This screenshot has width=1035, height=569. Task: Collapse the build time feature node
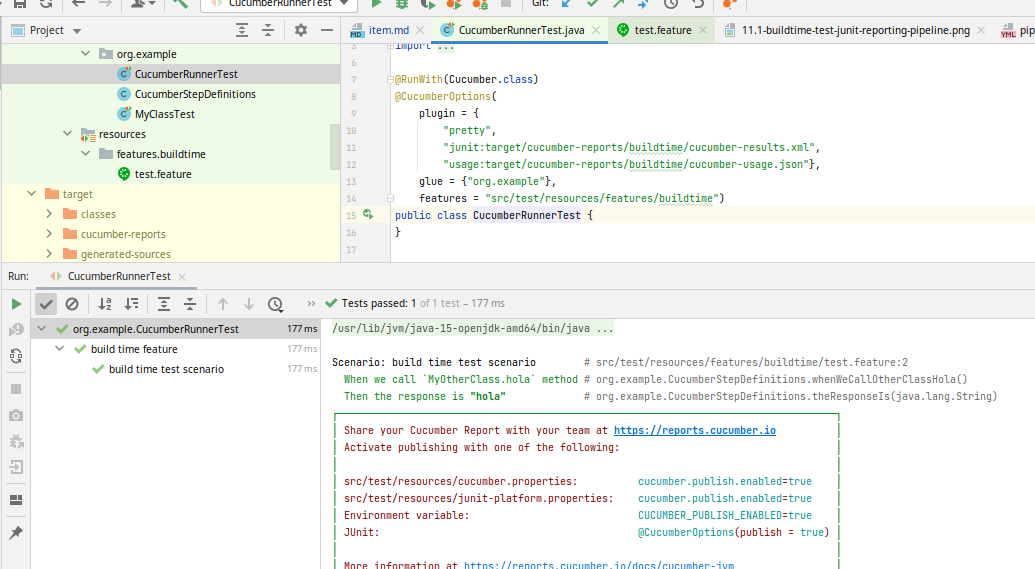(59, 349)
